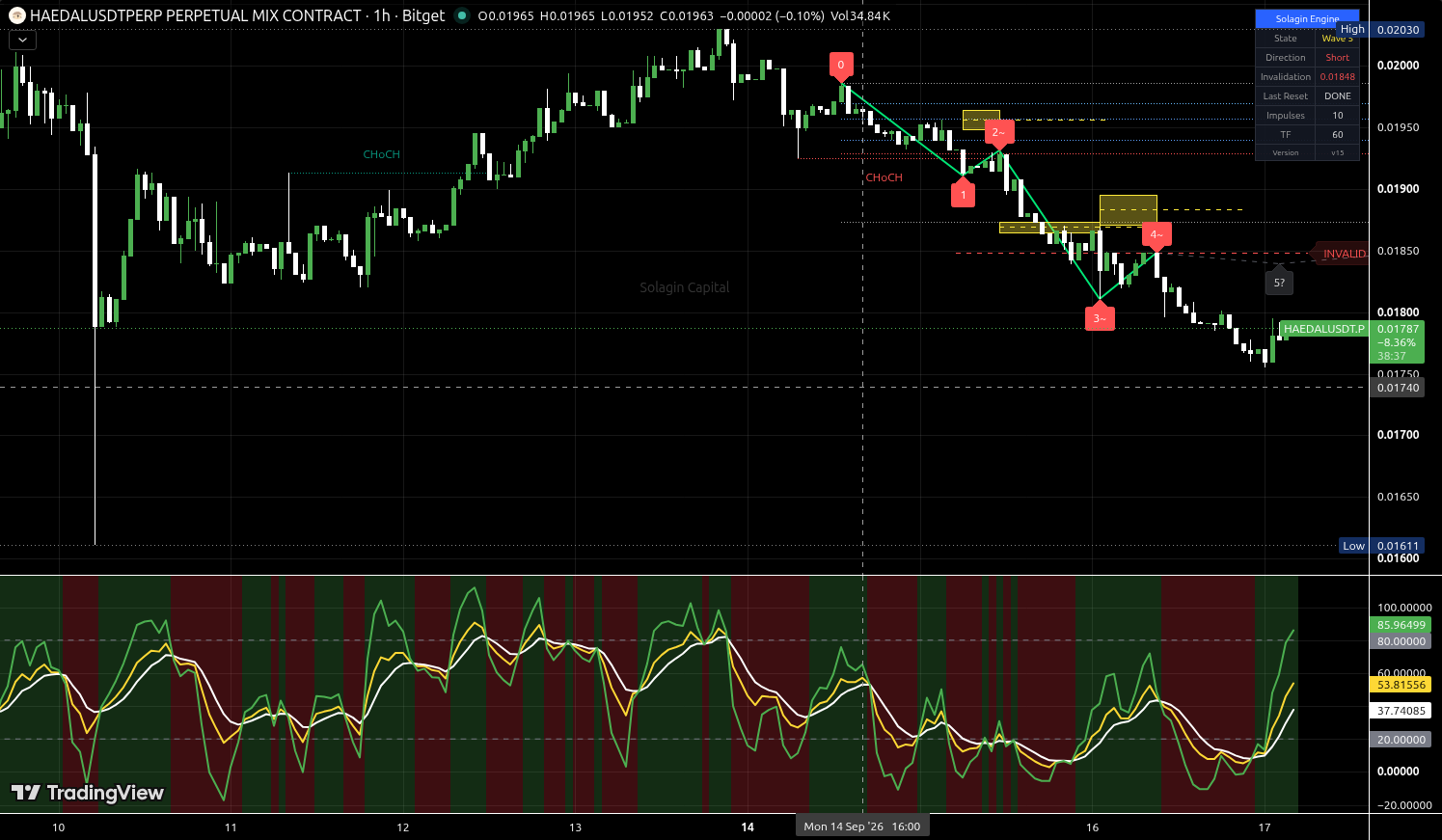Select red wave marker labeled 3~
1442x840 pixels.
click(x=1100, y=318)
